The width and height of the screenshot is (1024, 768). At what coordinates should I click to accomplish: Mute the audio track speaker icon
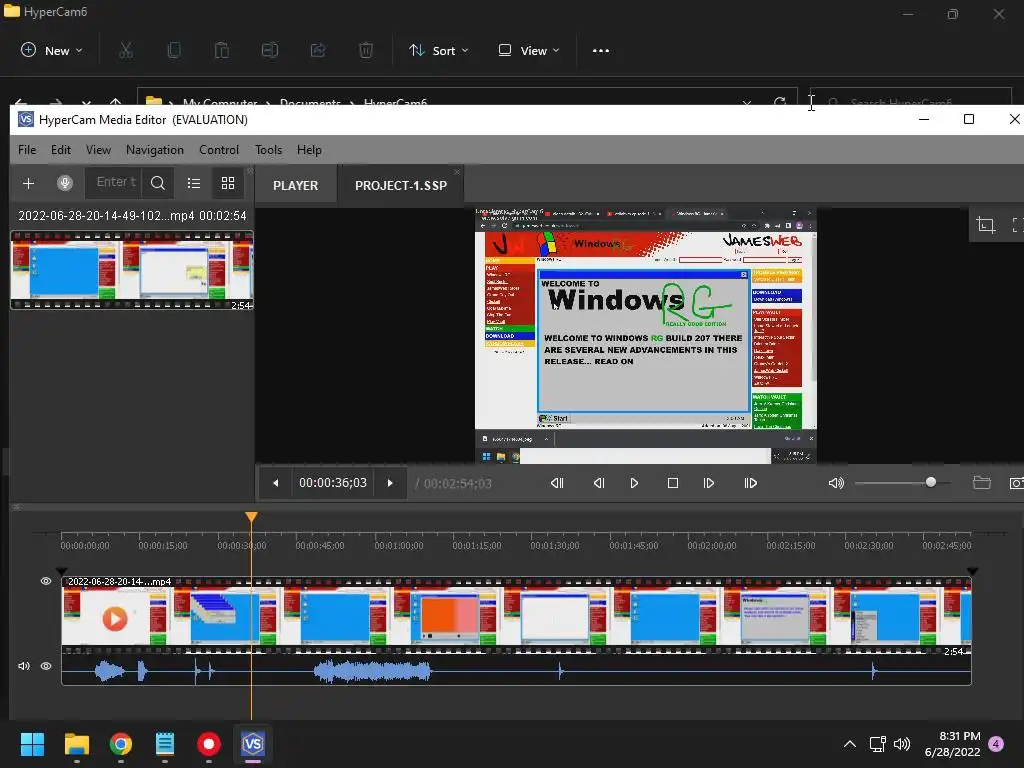[x=24, y=666]
